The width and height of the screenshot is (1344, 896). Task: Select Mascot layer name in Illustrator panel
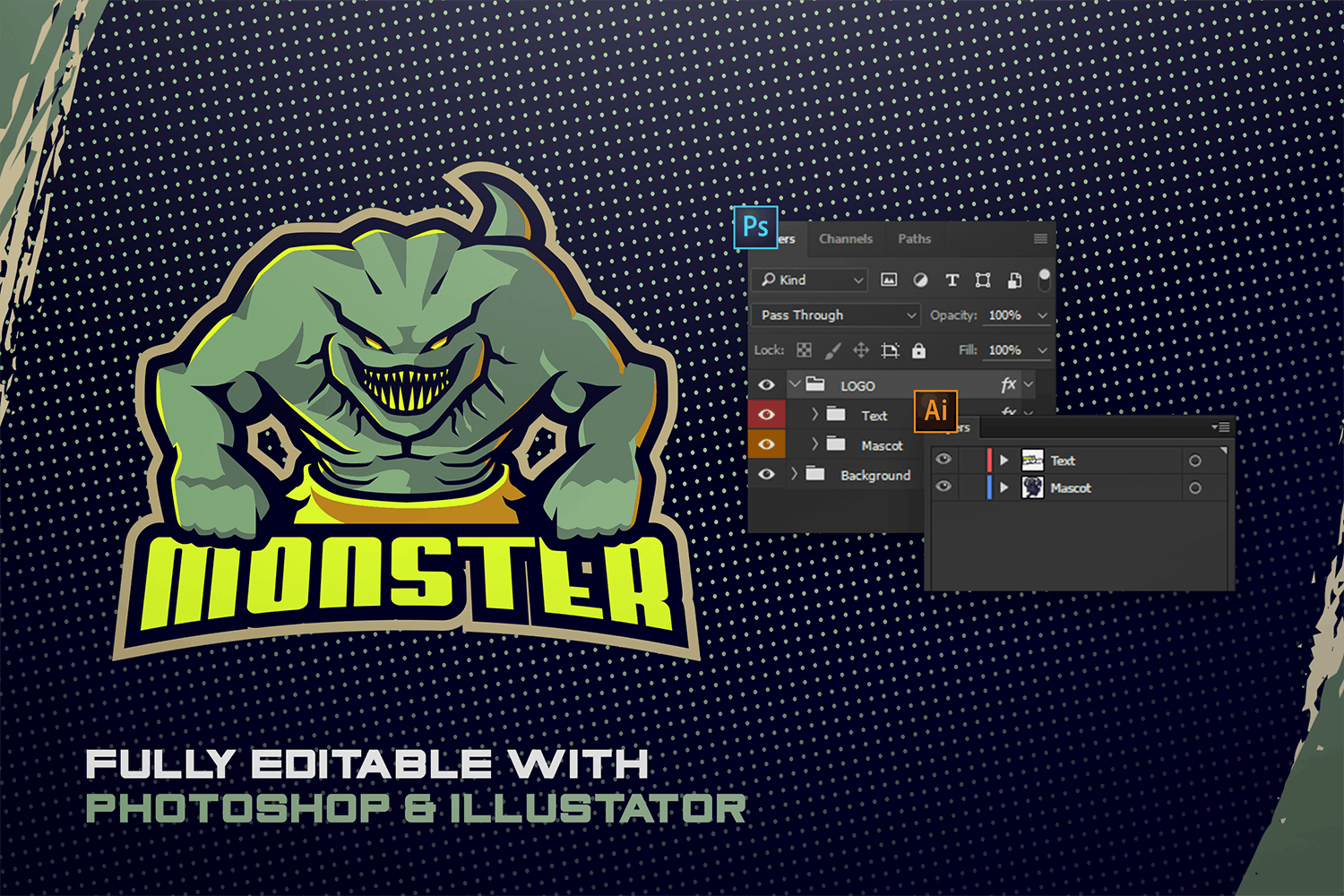(1071, 488)
